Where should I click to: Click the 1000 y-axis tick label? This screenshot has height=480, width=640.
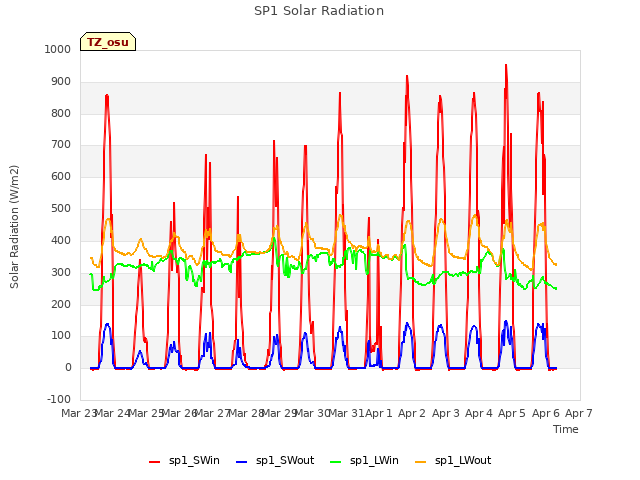tap(58, 49)
